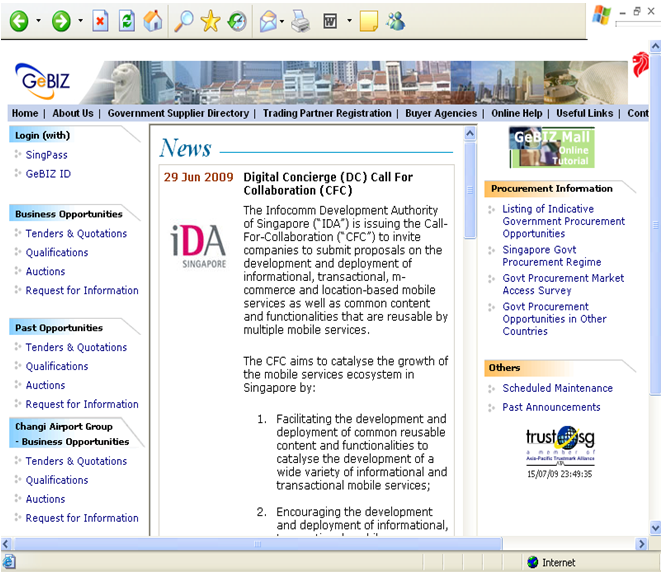
Task: Open Request for Information under Changi Airport Group
Action: [x=82, y=518]
